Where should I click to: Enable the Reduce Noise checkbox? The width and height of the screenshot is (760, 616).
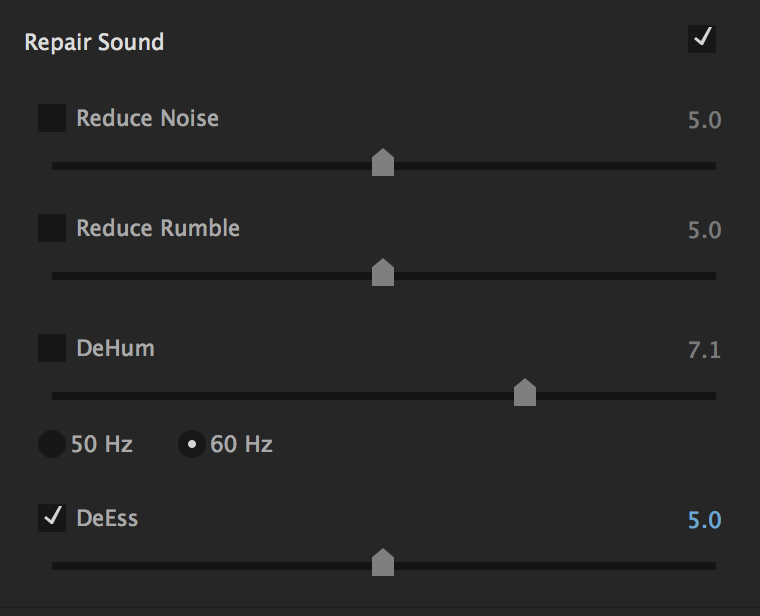(52, 118)
